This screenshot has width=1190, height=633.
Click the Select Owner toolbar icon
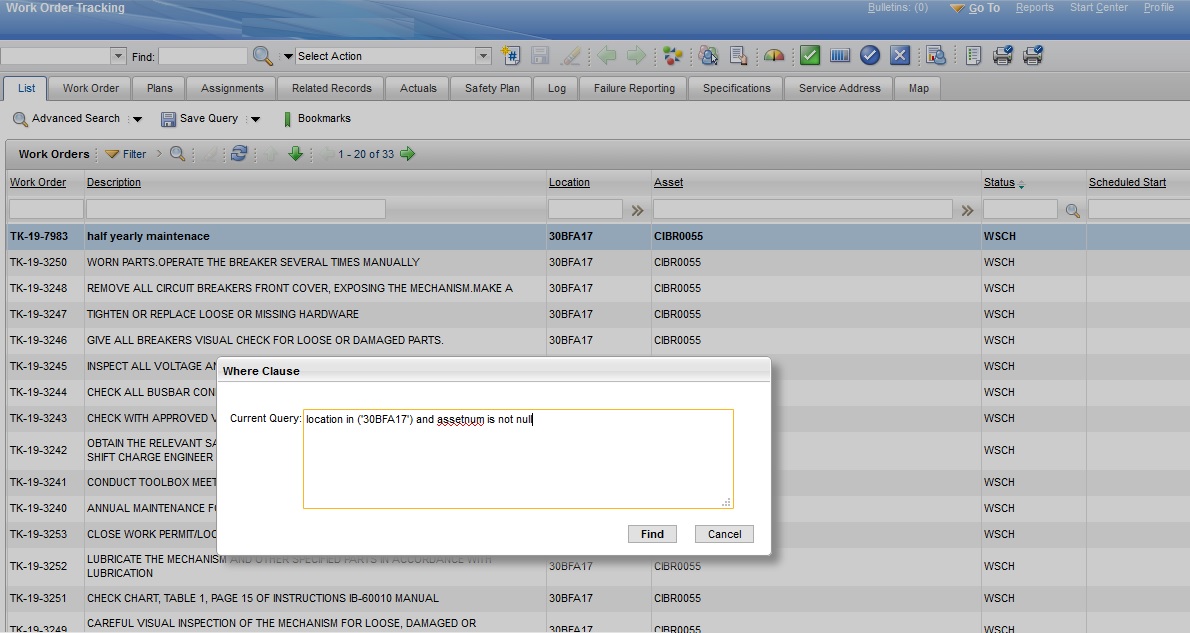tap(708, 55)
